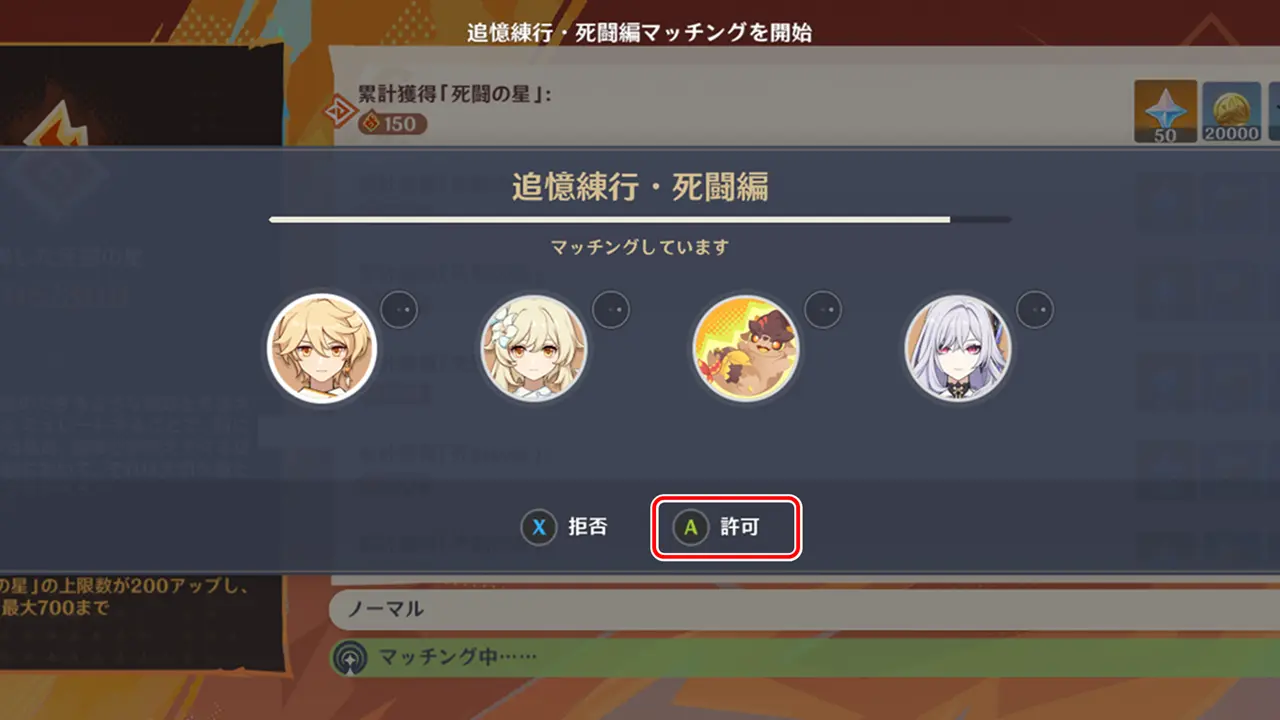Click the 拒否 decline button
The width and height of the screenshot is (1280, 720).
tap(566, 527)
